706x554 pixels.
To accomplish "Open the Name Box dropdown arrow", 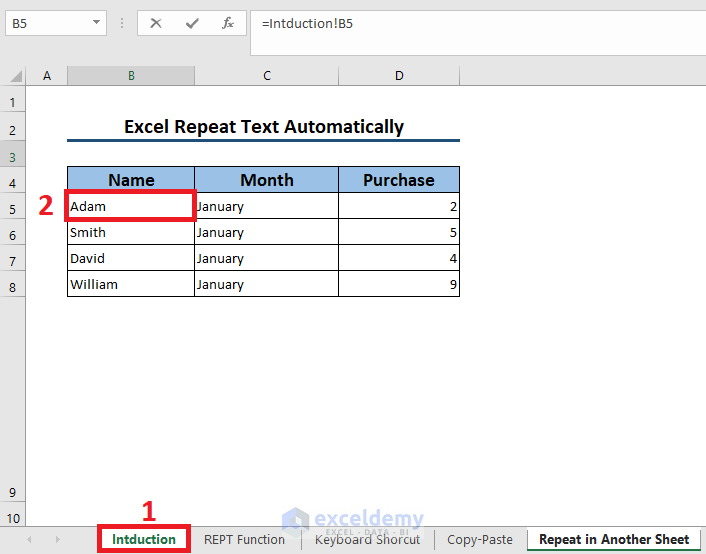I will coord(96,22).
